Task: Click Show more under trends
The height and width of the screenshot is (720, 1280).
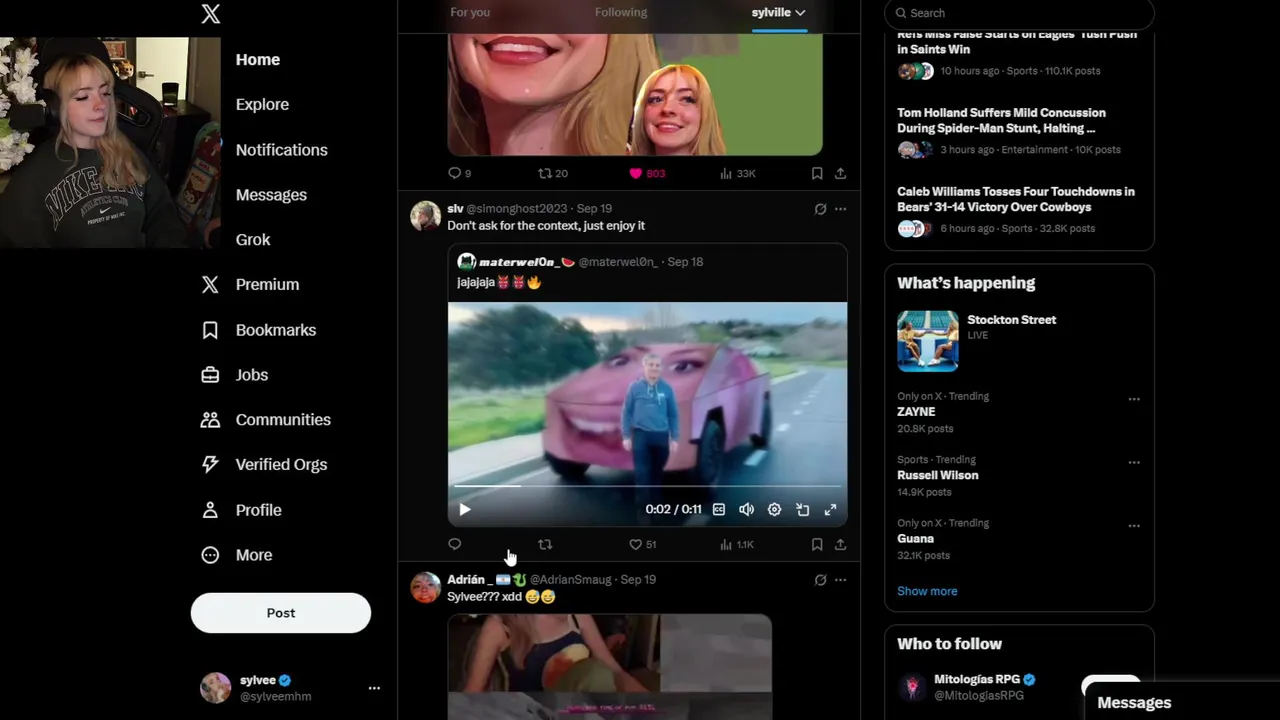Action: (x=927, y=591)
